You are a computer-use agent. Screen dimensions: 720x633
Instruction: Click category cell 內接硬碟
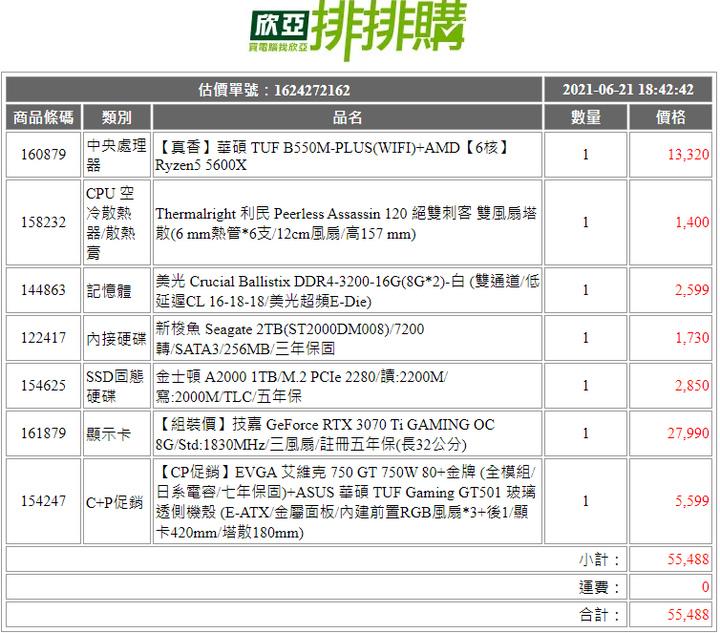(117, 338)
